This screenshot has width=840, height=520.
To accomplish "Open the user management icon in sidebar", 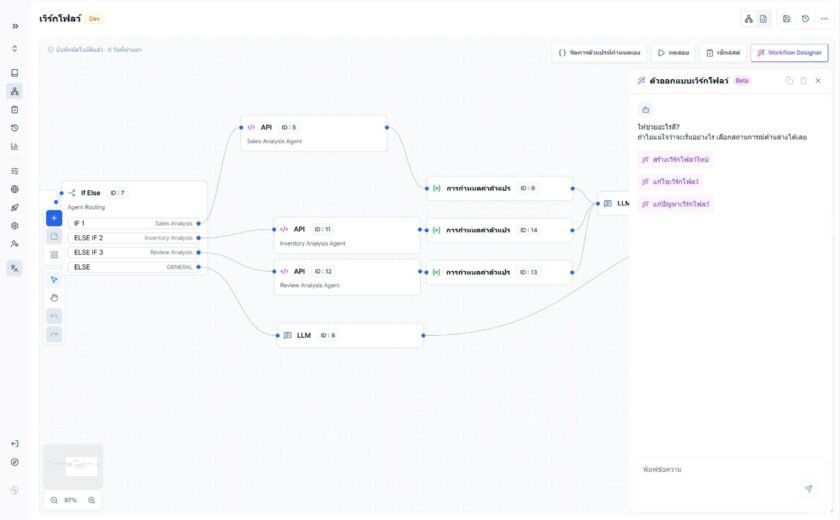I will point(14,244).
